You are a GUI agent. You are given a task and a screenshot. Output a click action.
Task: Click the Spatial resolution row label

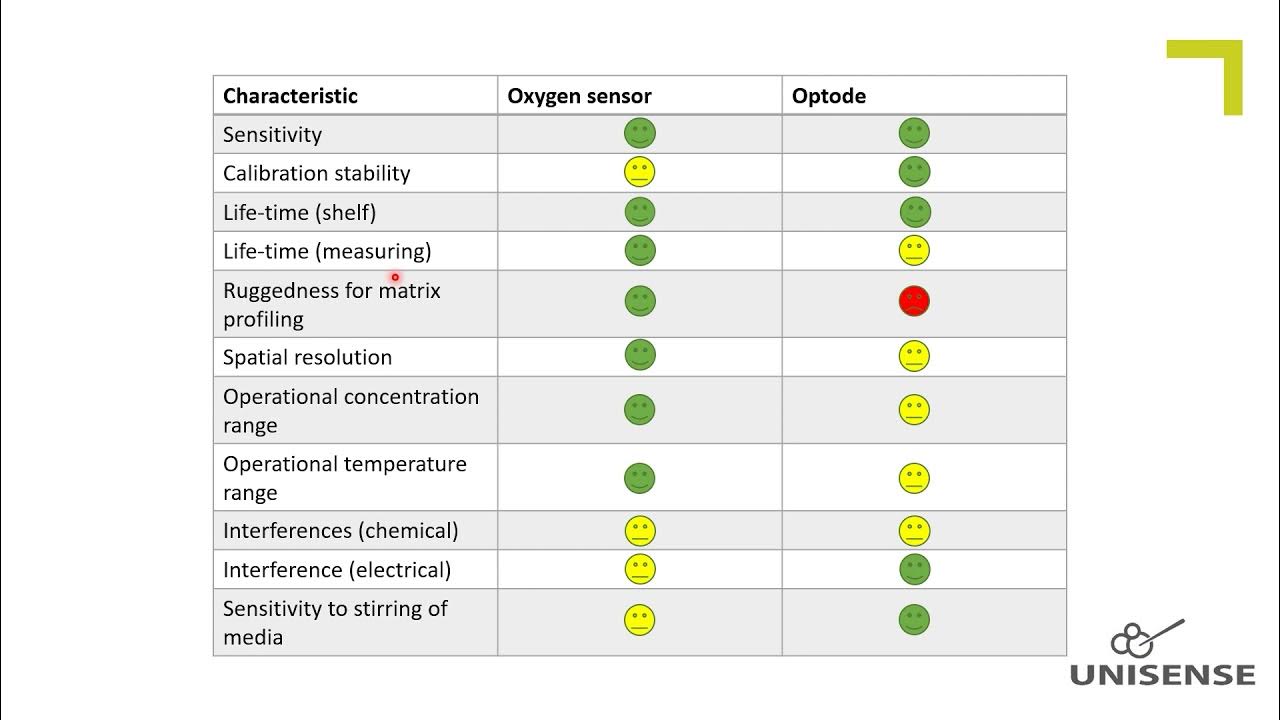[x=307, y=357]
